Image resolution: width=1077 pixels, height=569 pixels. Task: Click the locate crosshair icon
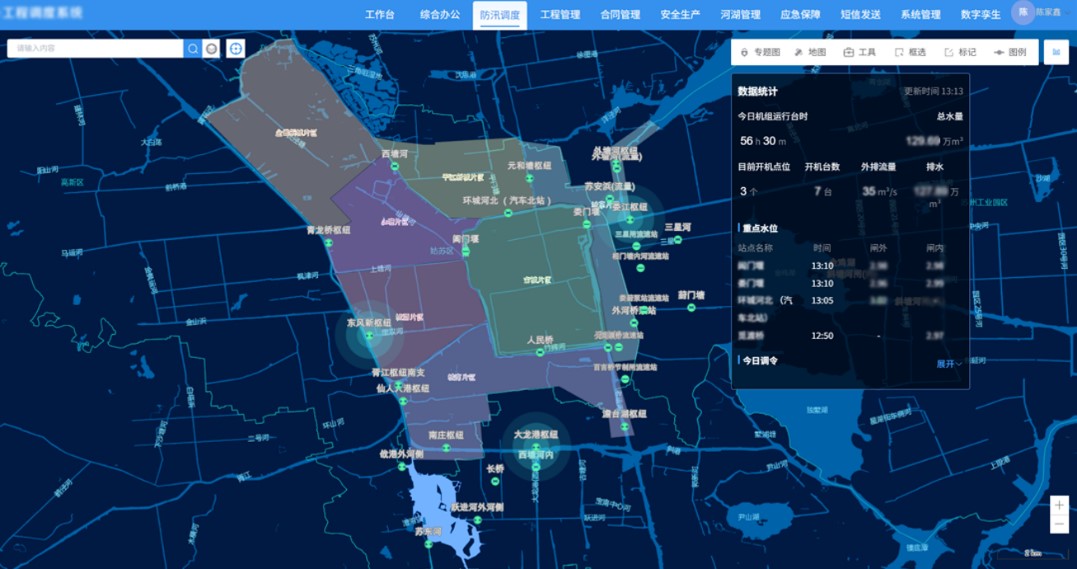click(x=235, y=48)
